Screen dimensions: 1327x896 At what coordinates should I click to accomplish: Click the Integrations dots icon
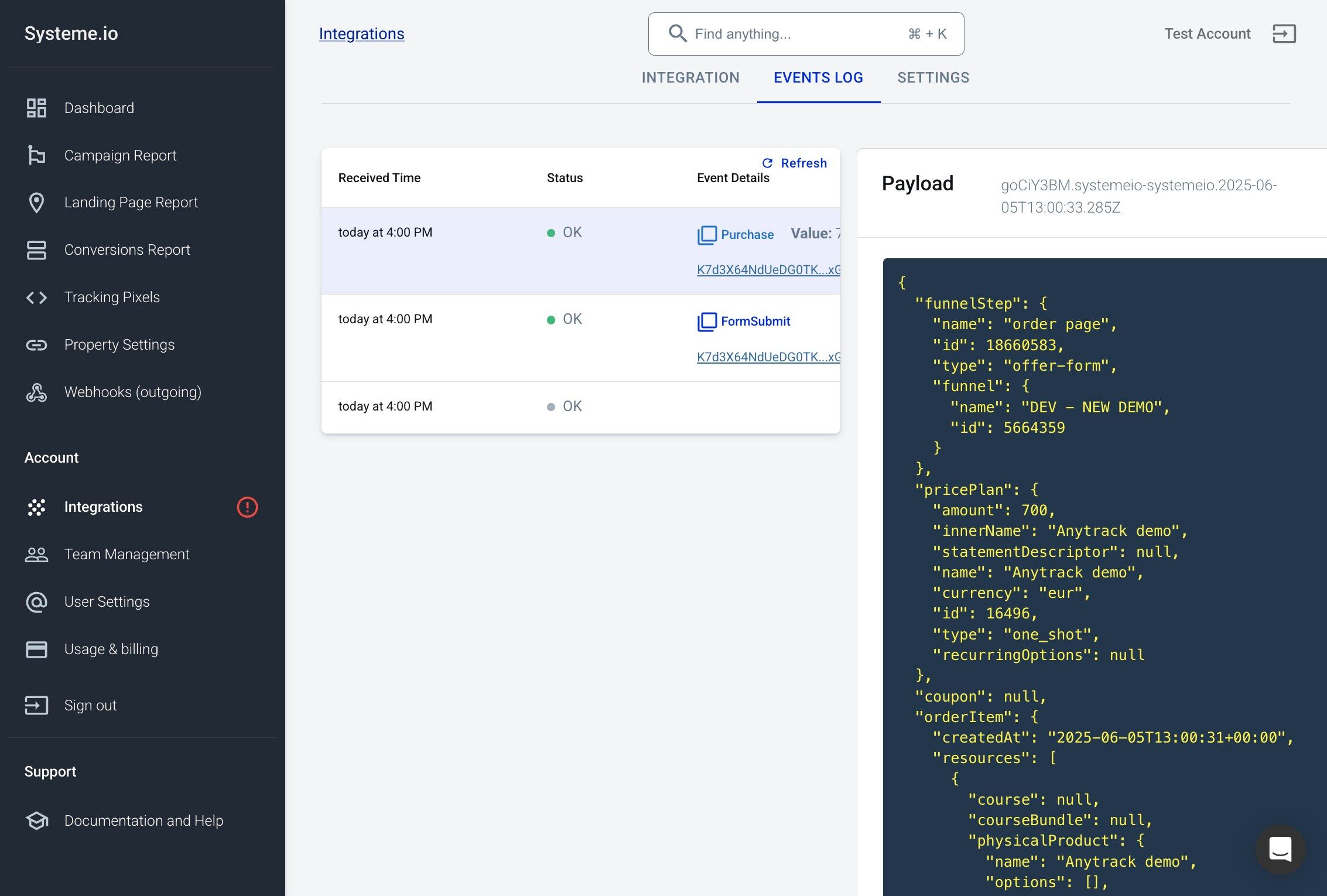click(36, 507)
